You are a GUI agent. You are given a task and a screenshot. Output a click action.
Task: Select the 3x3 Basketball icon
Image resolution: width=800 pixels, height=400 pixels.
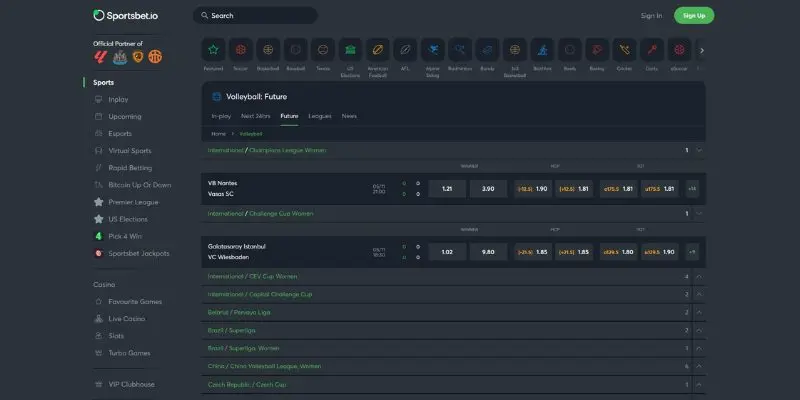(x=515, y=49)
